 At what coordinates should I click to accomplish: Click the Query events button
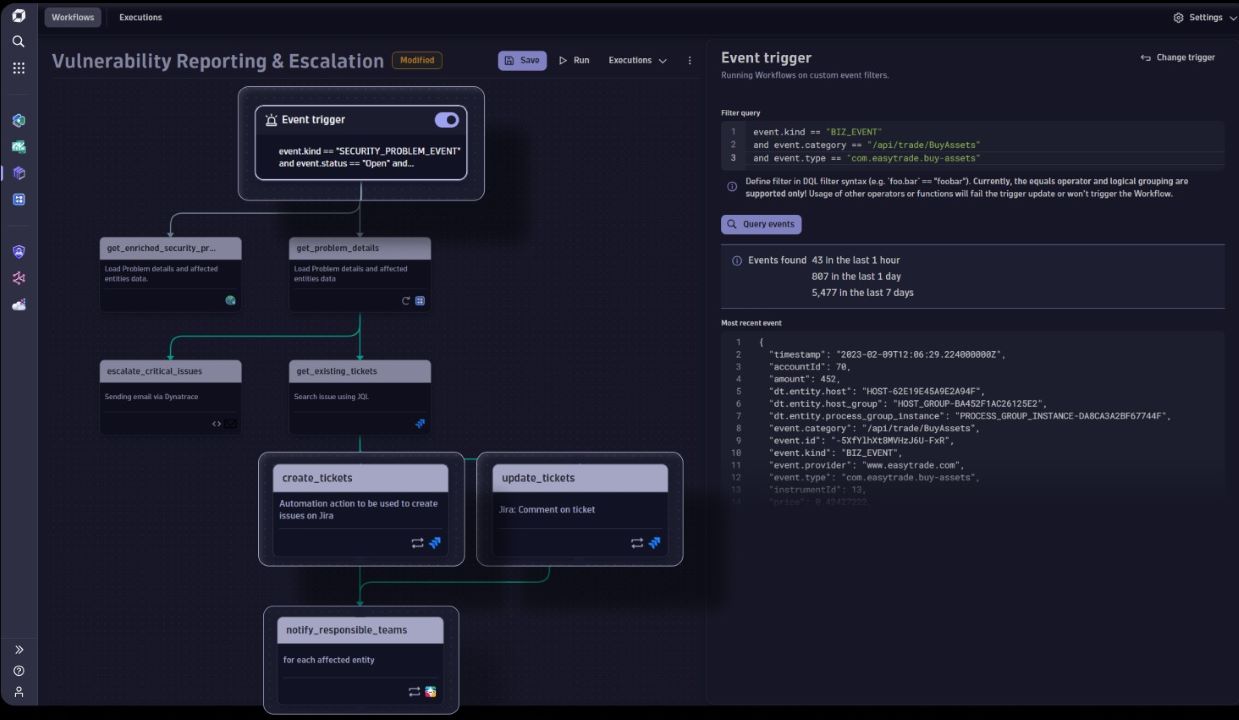point(761,223)
